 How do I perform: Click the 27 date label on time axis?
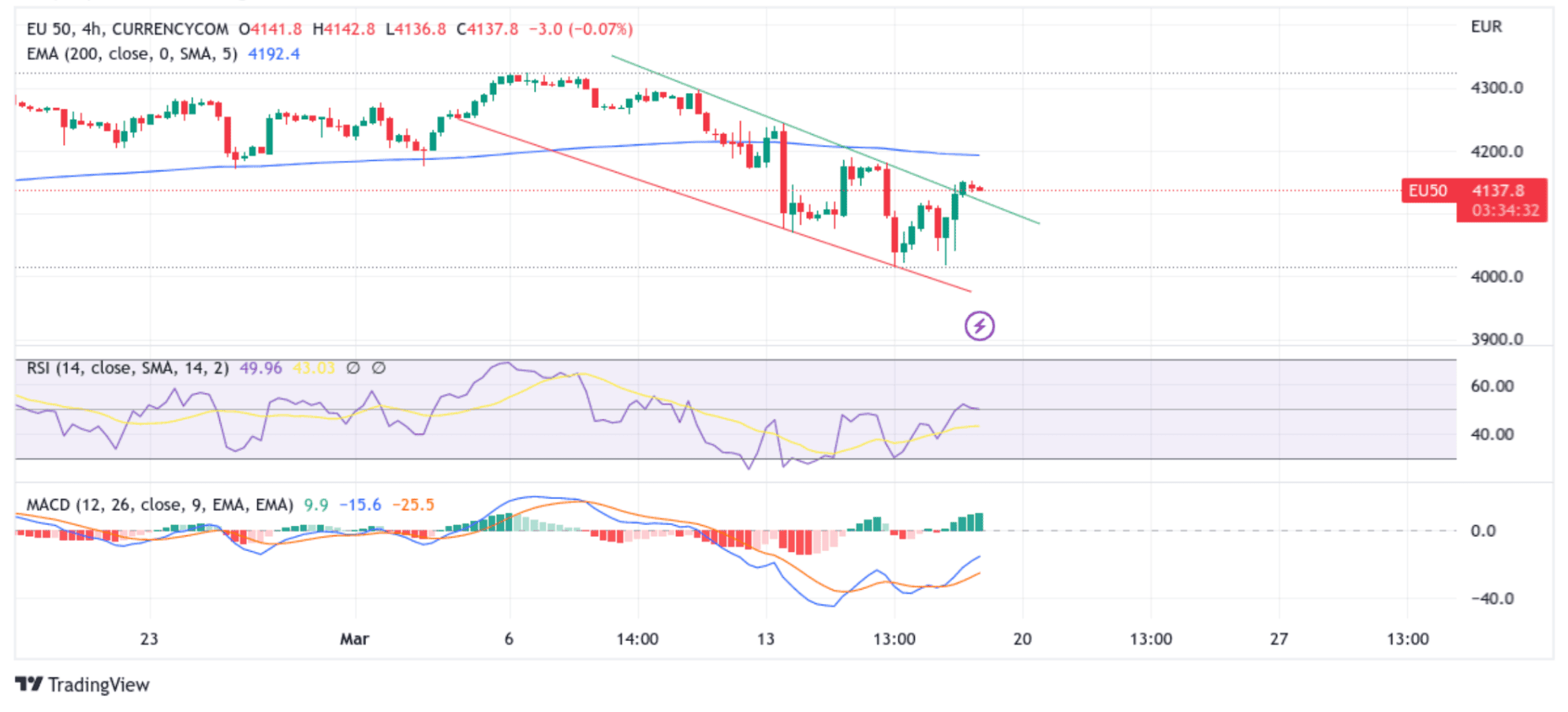(x=1279, y=639)
